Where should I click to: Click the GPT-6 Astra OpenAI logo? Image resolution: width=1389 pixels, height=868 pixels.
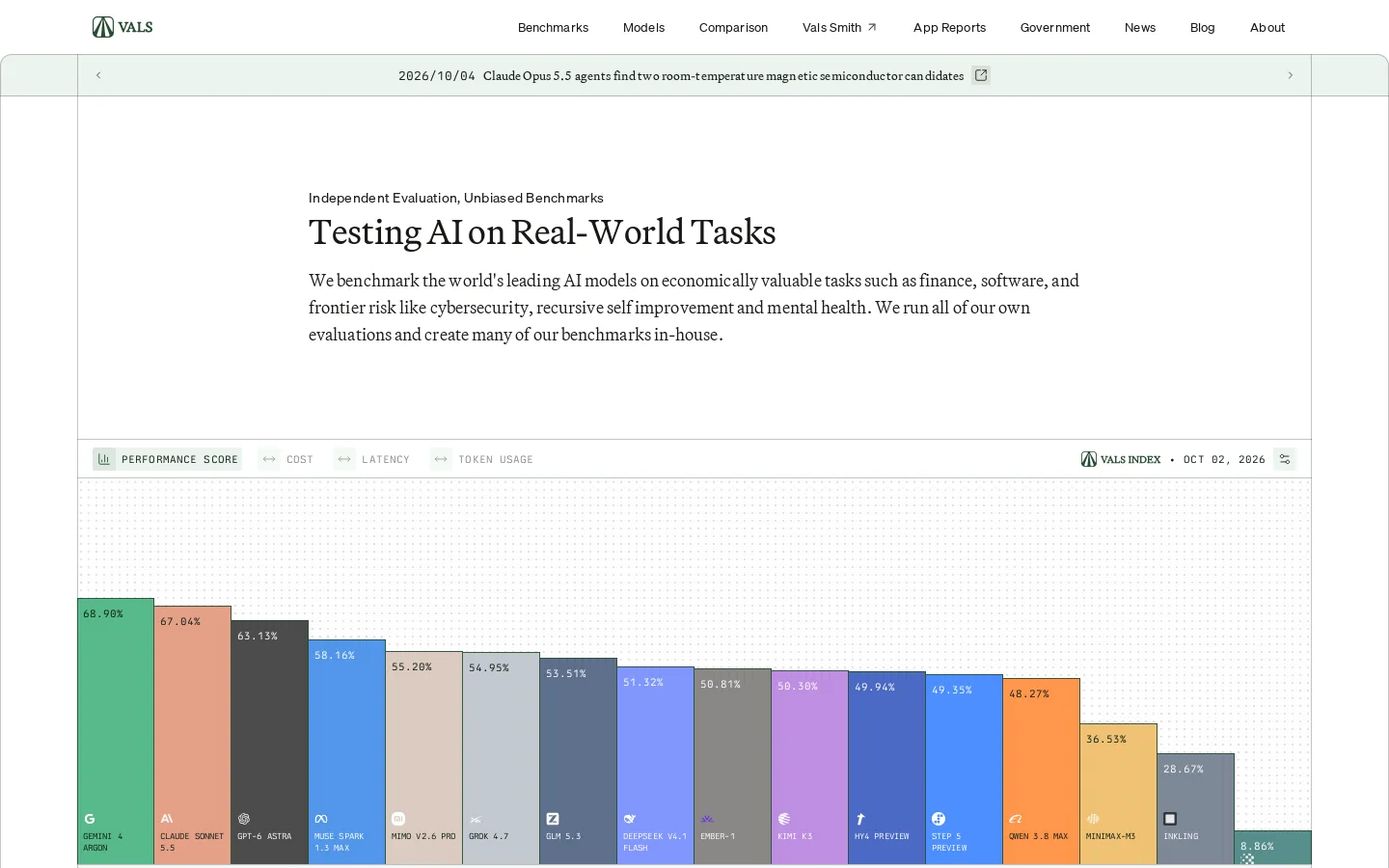click(244, 819)
